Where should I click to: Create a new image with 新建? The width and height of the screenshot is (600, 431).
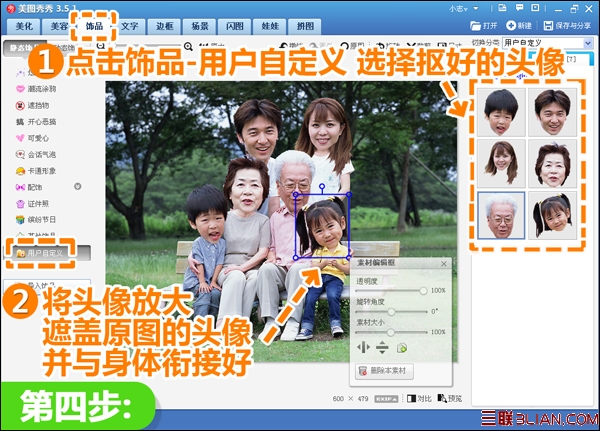(519, 26)
